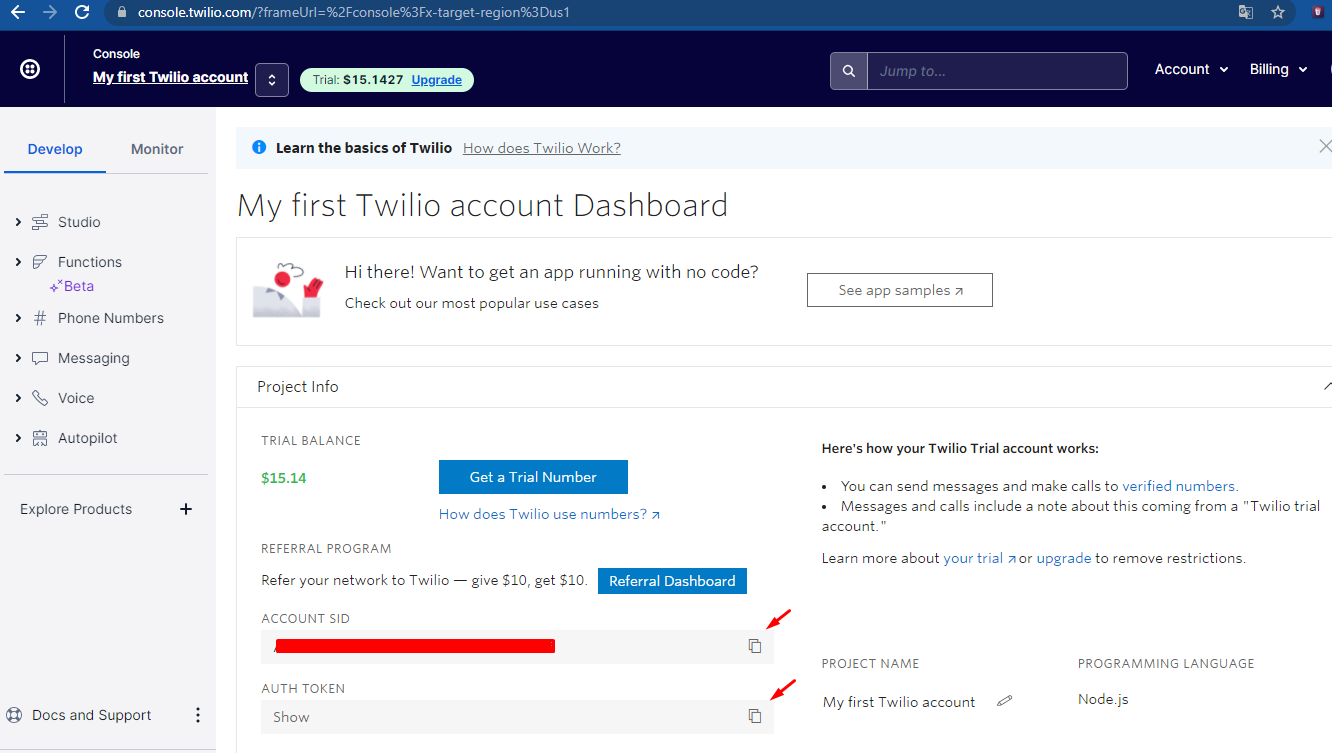Open Docs and Support three-dot menu
This screenshot has width=1332, height=753.
pos(198,715)
